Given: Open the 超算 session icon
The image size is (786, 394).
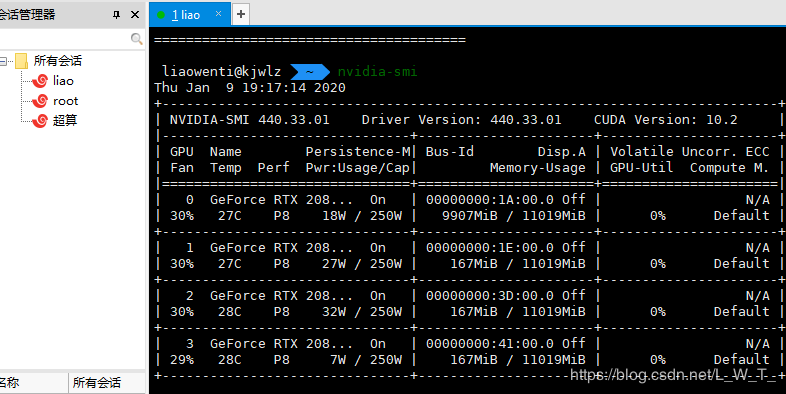Looking at the screenshot, I should click(x=40, y=120).
